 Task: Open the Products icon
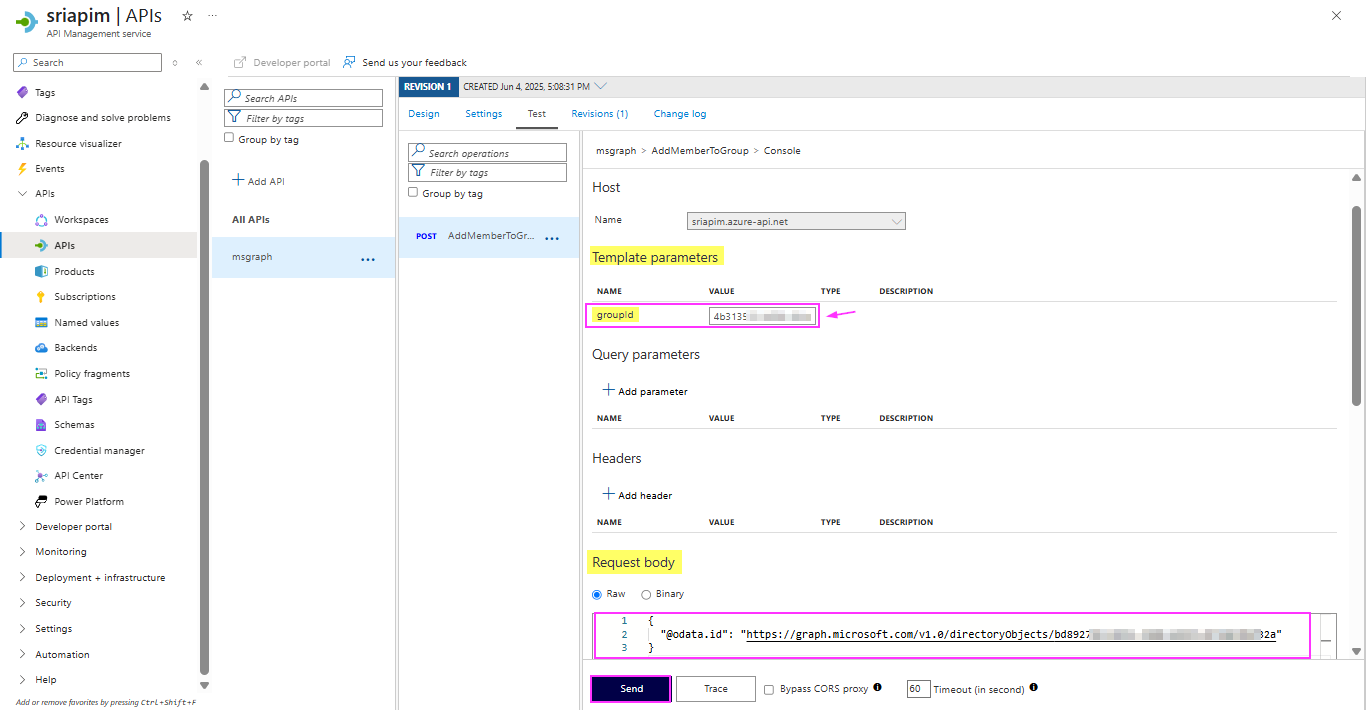pos(41,271)
